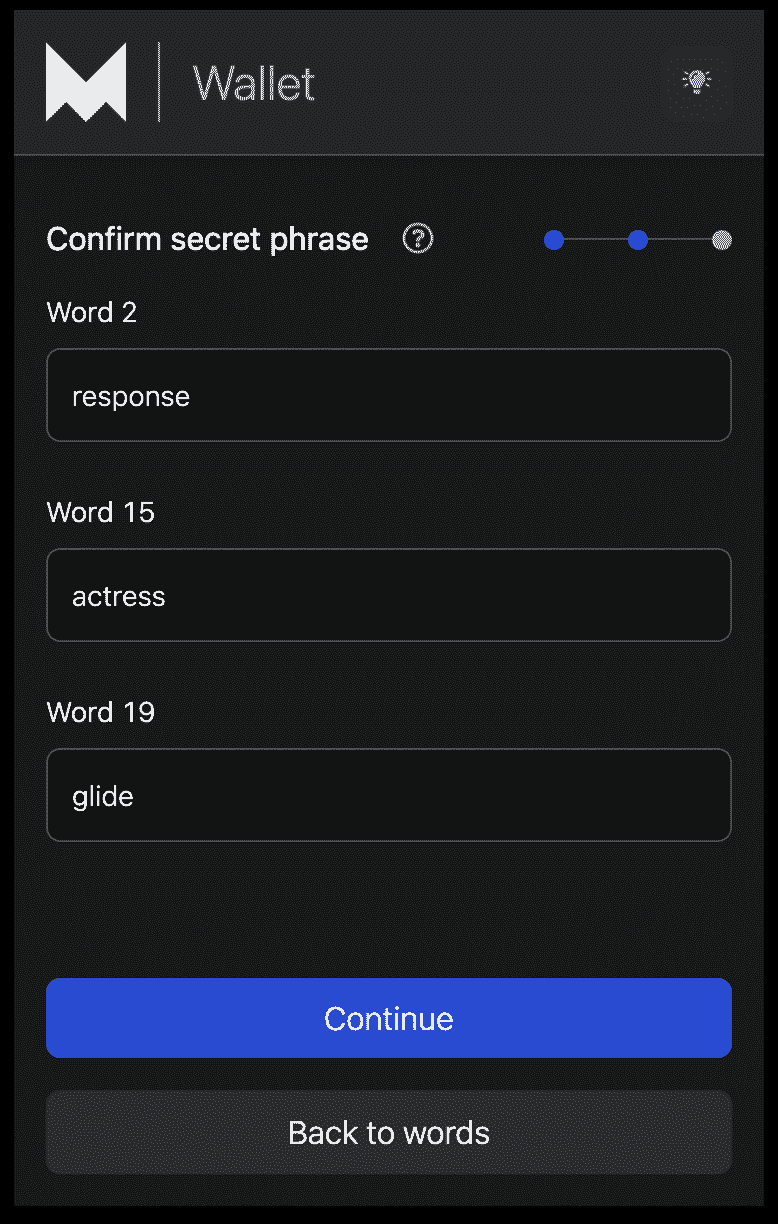Image resolution: width=778 pixels, height=1224 pixels.
Task: Select the second blue progress step dot
Action: pos(638,240)
